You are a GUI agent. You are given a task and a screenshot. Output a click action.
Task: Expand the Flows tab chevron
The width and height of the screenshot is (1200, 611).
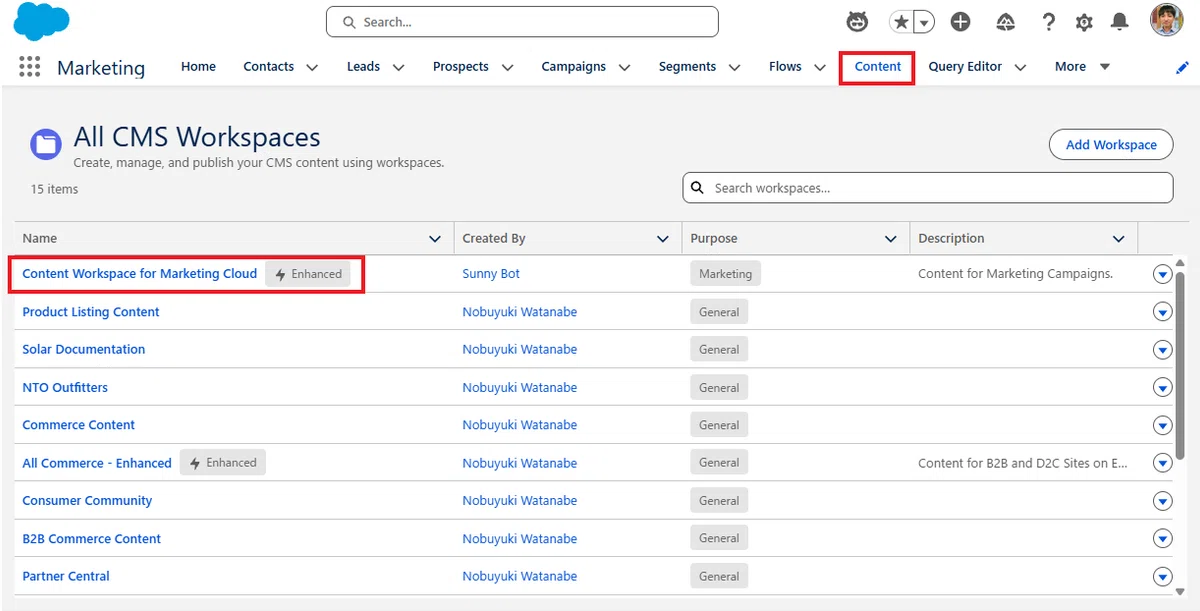pos(820,68)
